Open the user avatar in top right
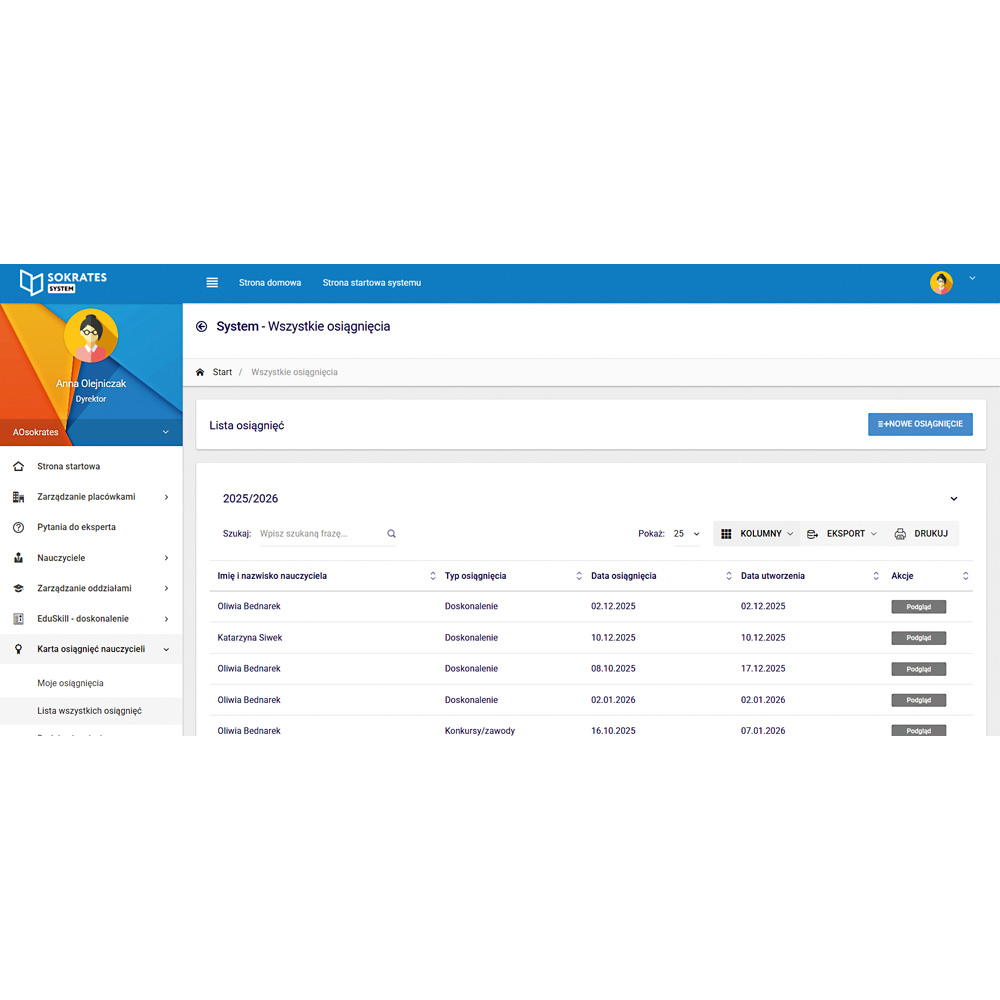 (941, 283)
